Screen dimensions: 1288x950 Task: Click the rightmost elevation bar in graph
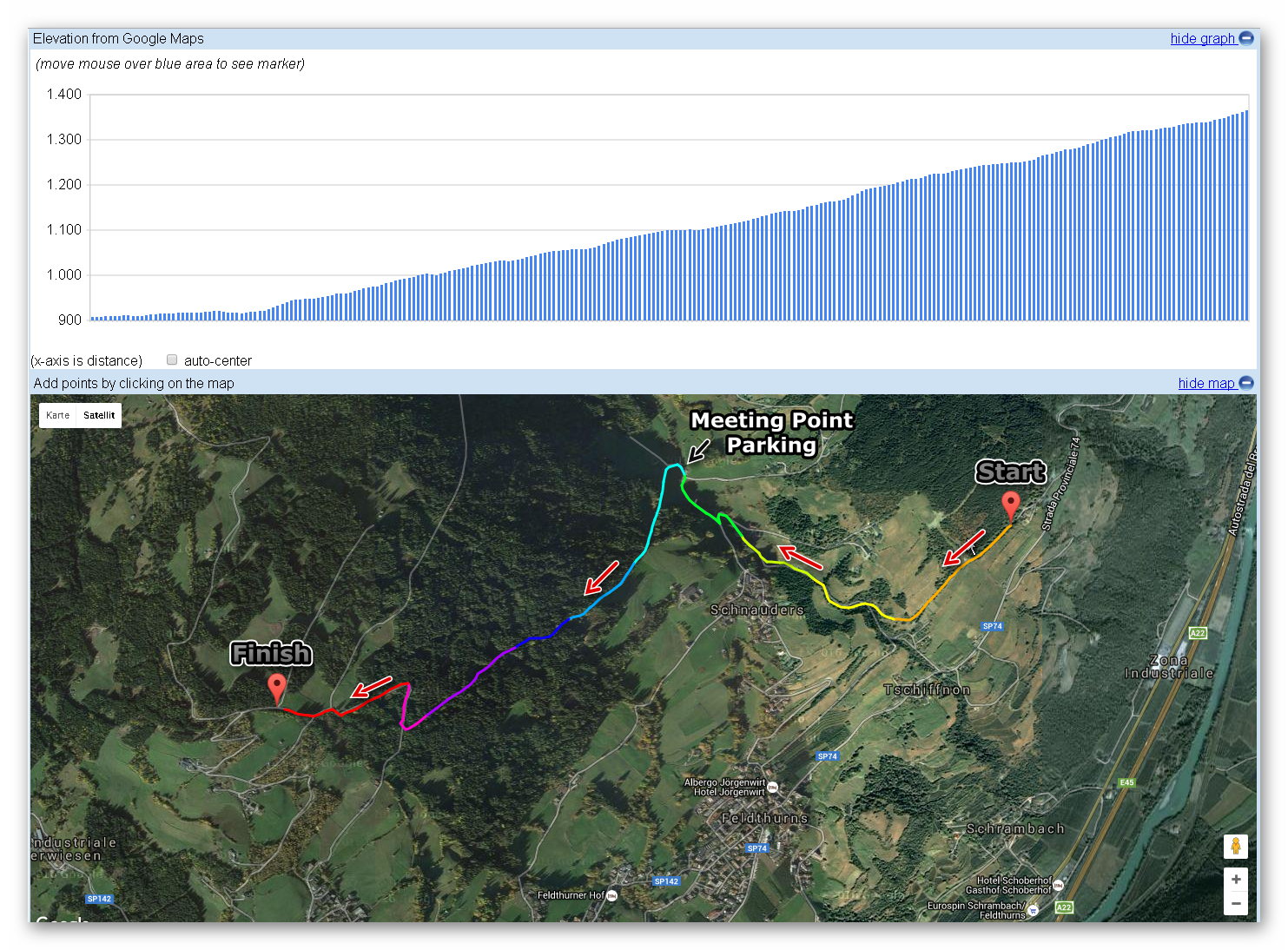point(1246,215)
